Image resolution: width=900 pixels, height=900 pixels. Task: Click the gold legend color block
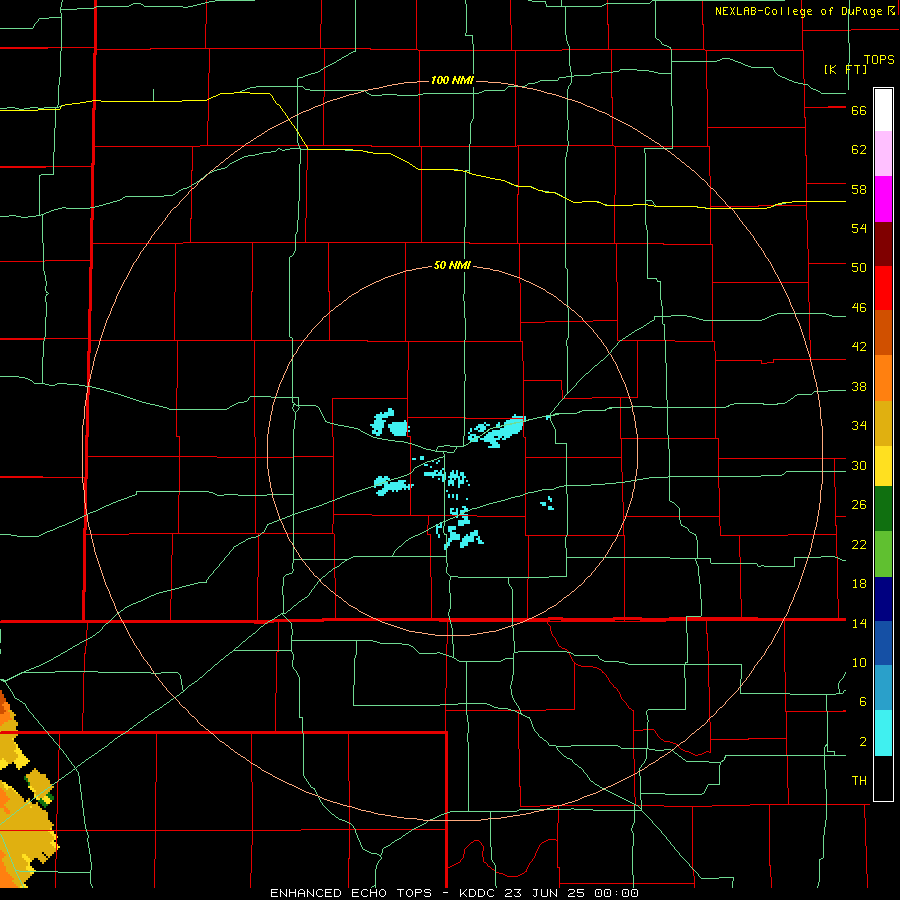(883, 423)
